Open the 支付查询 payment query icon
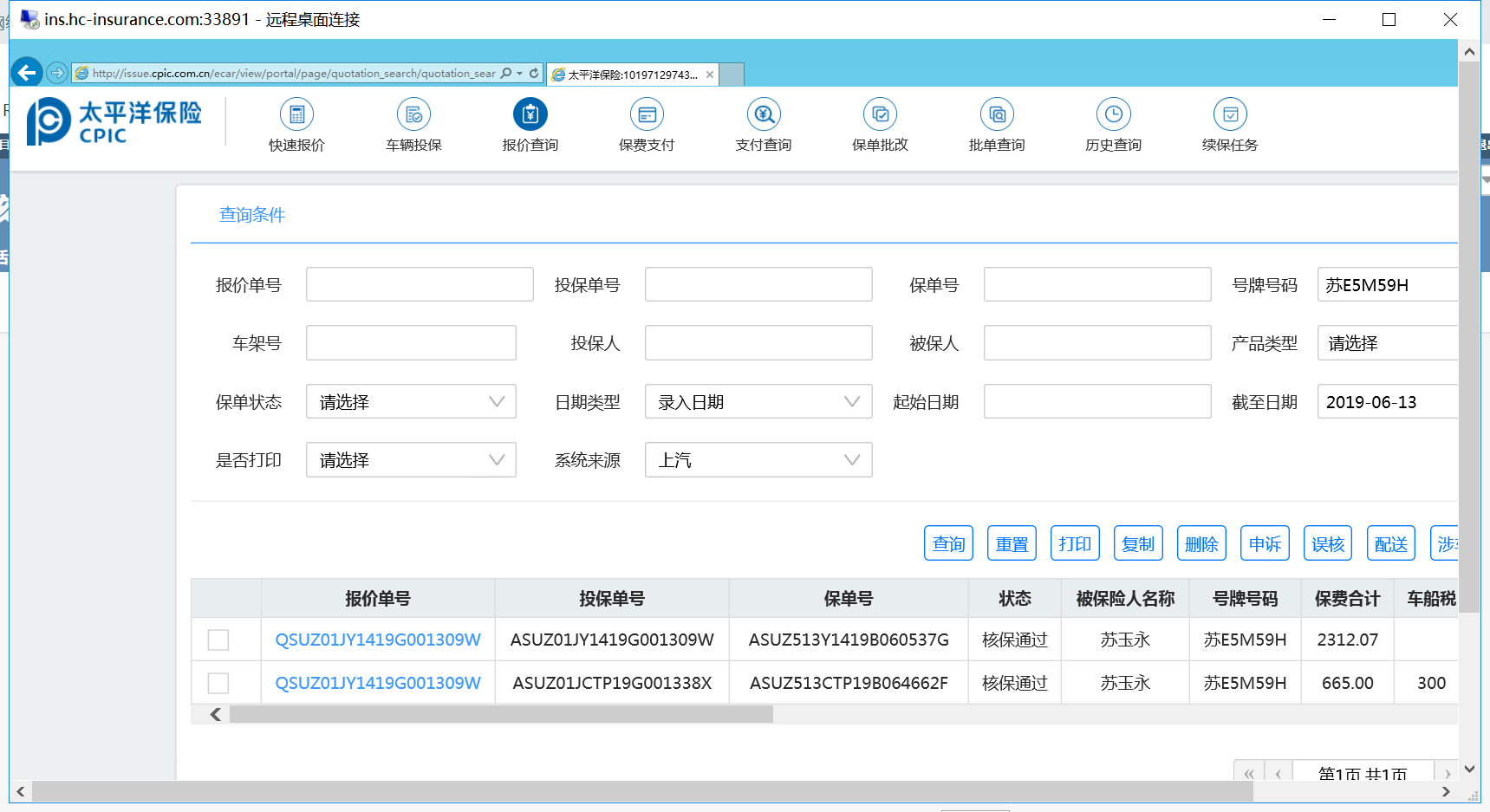 click(x=764, y=115)
